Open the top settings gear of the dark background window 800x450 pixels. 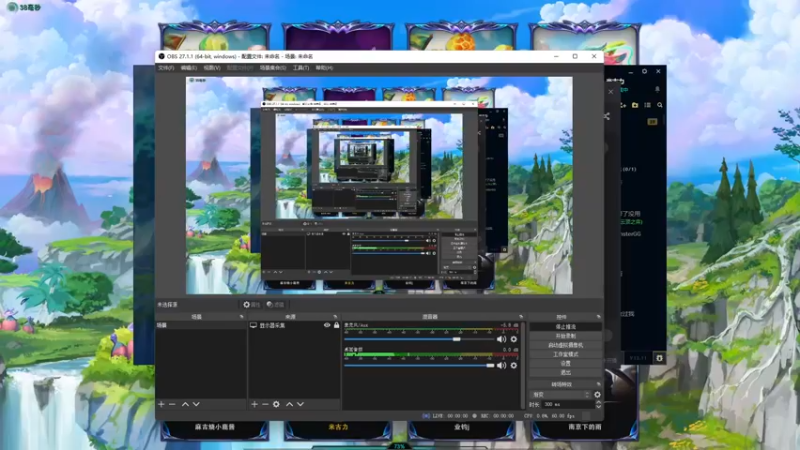pyautogui.click(x=644, y=71)
